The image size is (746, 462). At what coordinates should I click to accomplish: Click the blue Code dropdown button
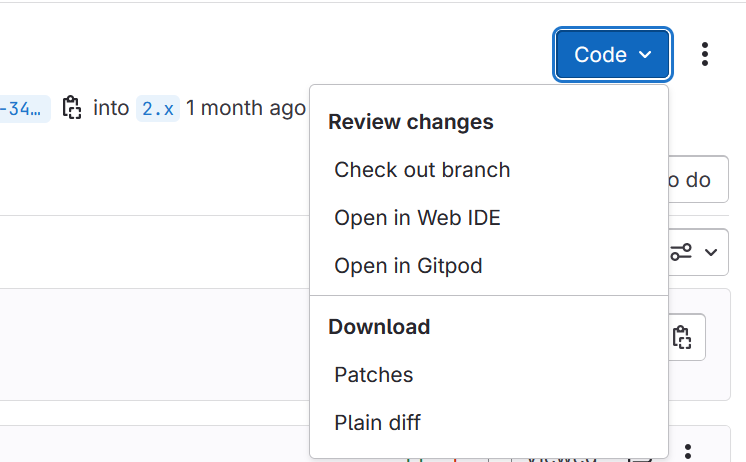tap(612, 55)
